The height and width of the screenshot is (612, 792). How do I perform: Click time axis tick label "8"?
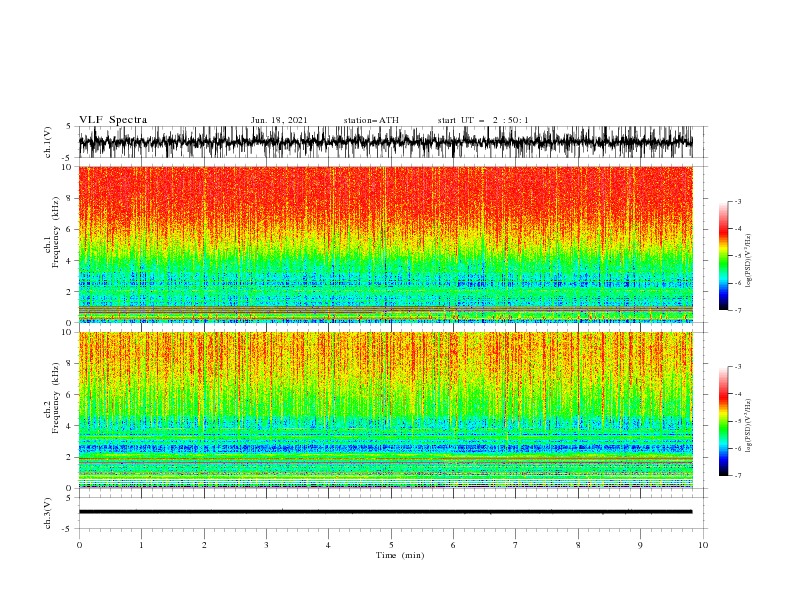coord(578,545)
